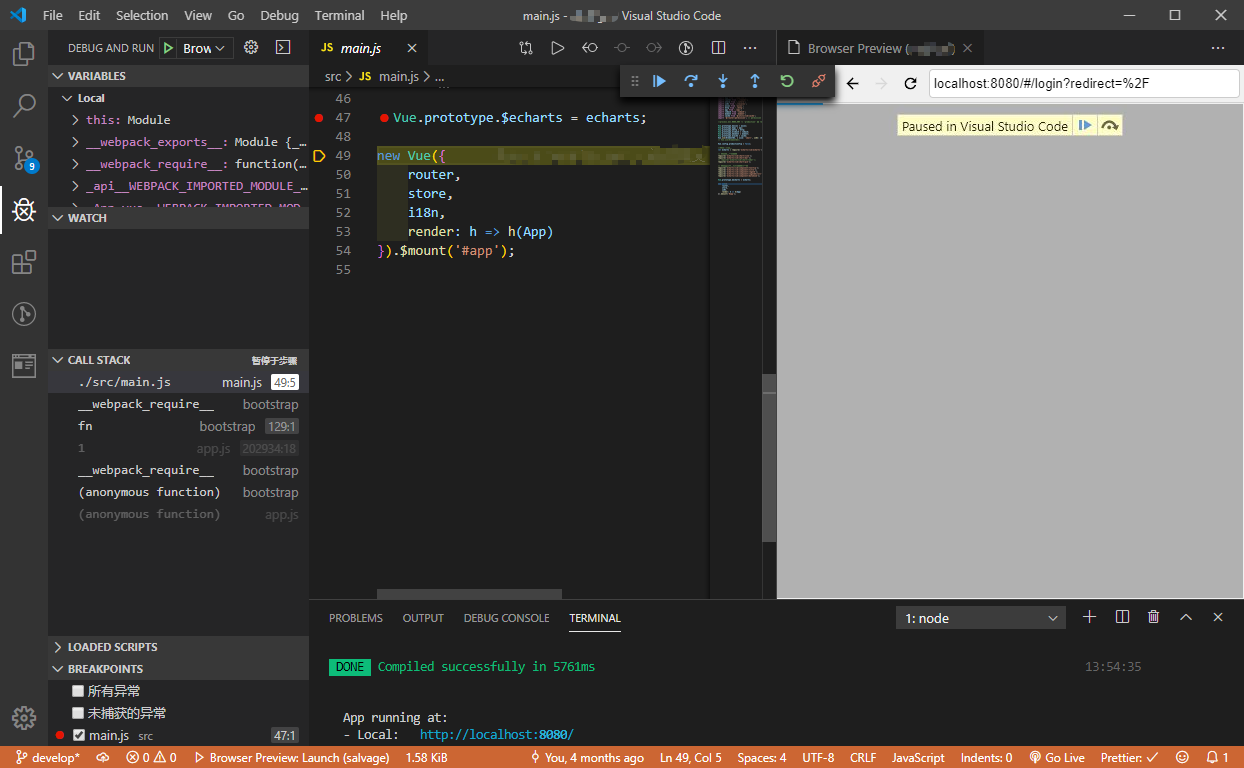Image resolution: width=1244 pixels, height=768 pixels.
Task: Open launch.json with debug gear icon
Action: [x=251, y=47]
